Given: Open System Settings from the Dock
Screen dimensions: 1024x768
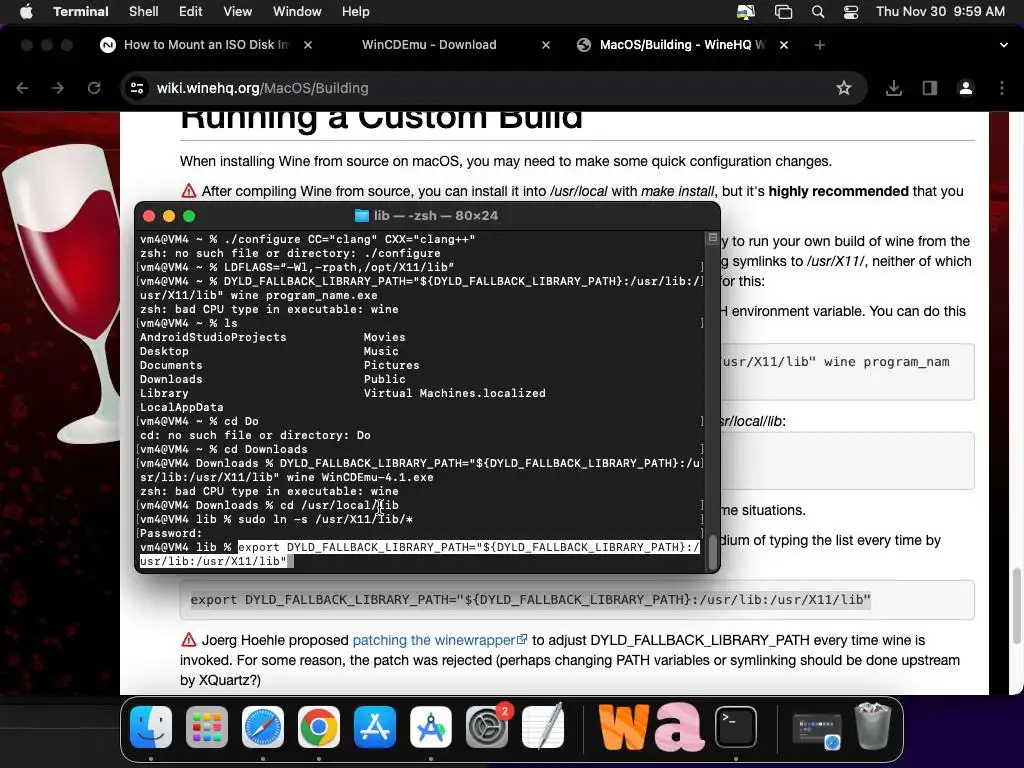Looking at the screenshot, I should coord(487,727).
